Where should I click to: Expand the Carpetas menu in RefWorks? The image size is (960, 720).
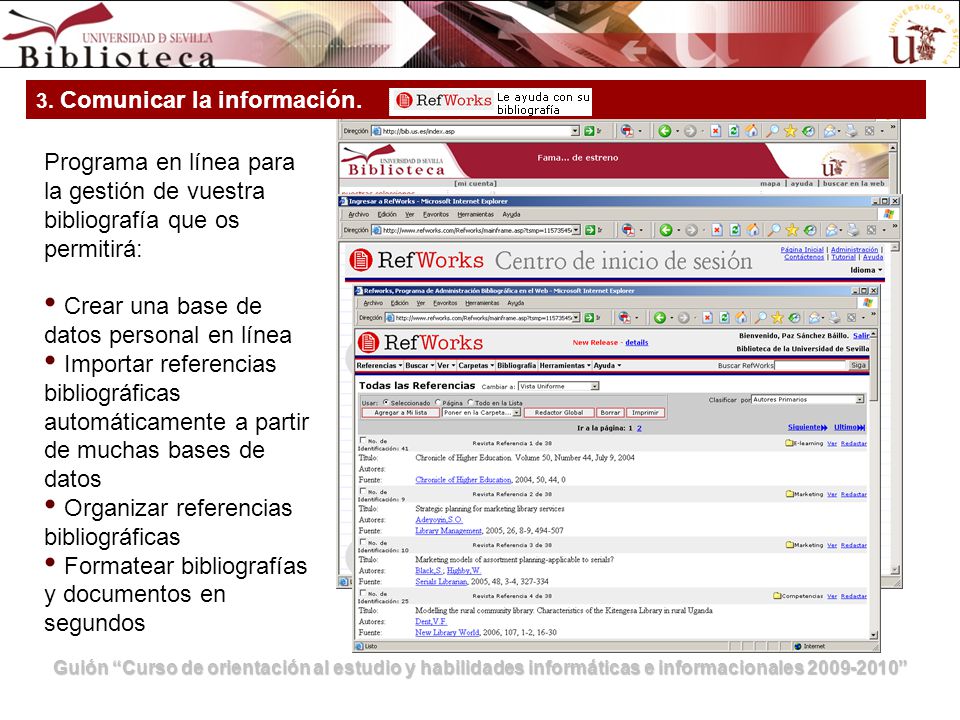[476, 366]
